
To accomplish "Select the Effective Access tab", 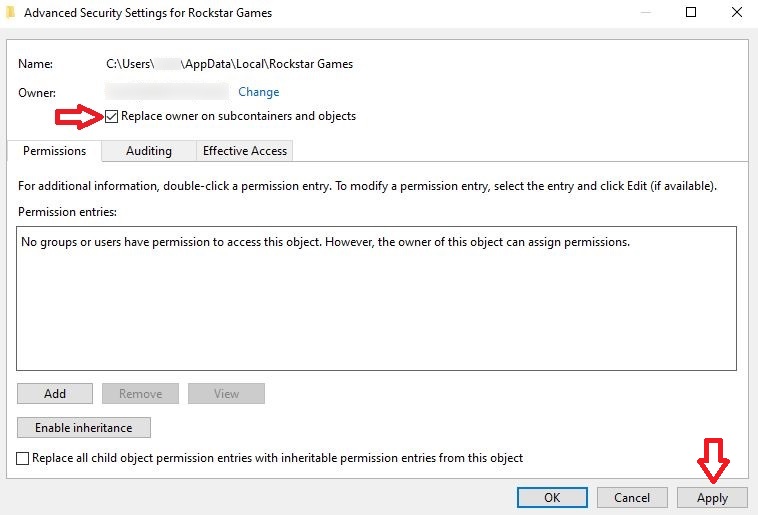I will point(245,151).
